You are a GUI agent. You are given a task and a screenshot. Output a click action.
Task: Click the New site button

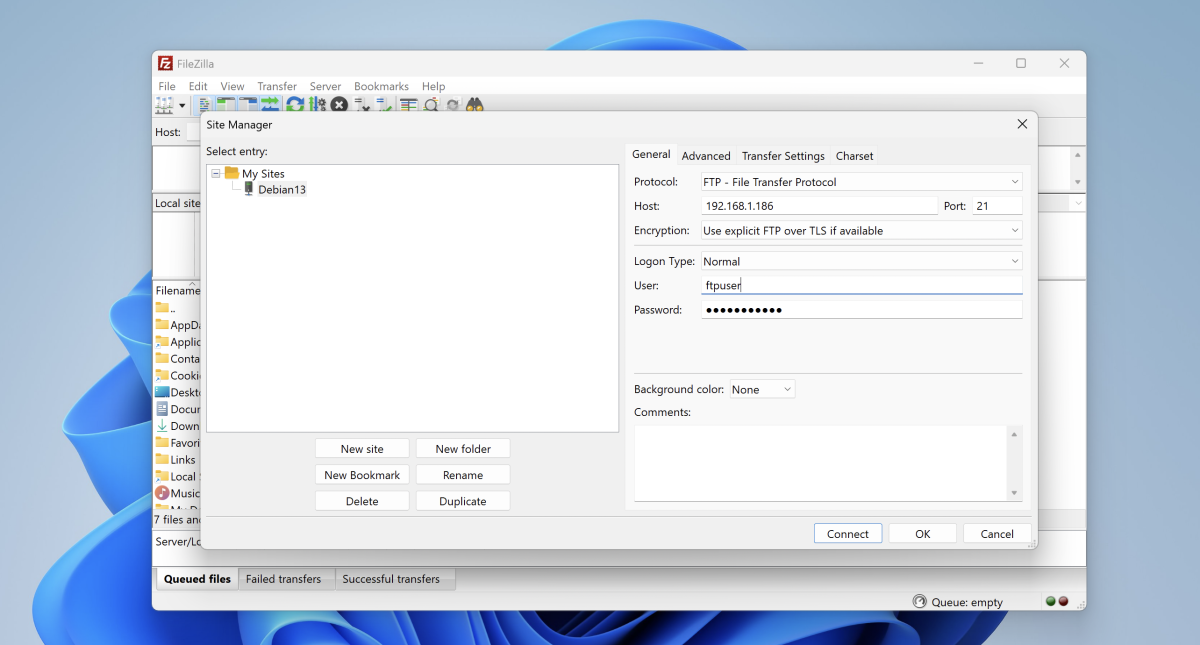coord(362,449)
